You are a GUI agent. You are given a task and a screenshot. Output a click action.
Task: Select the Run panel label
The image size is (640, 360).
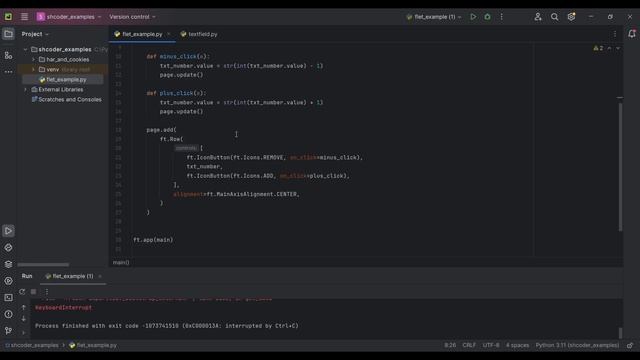coord(27,276)
